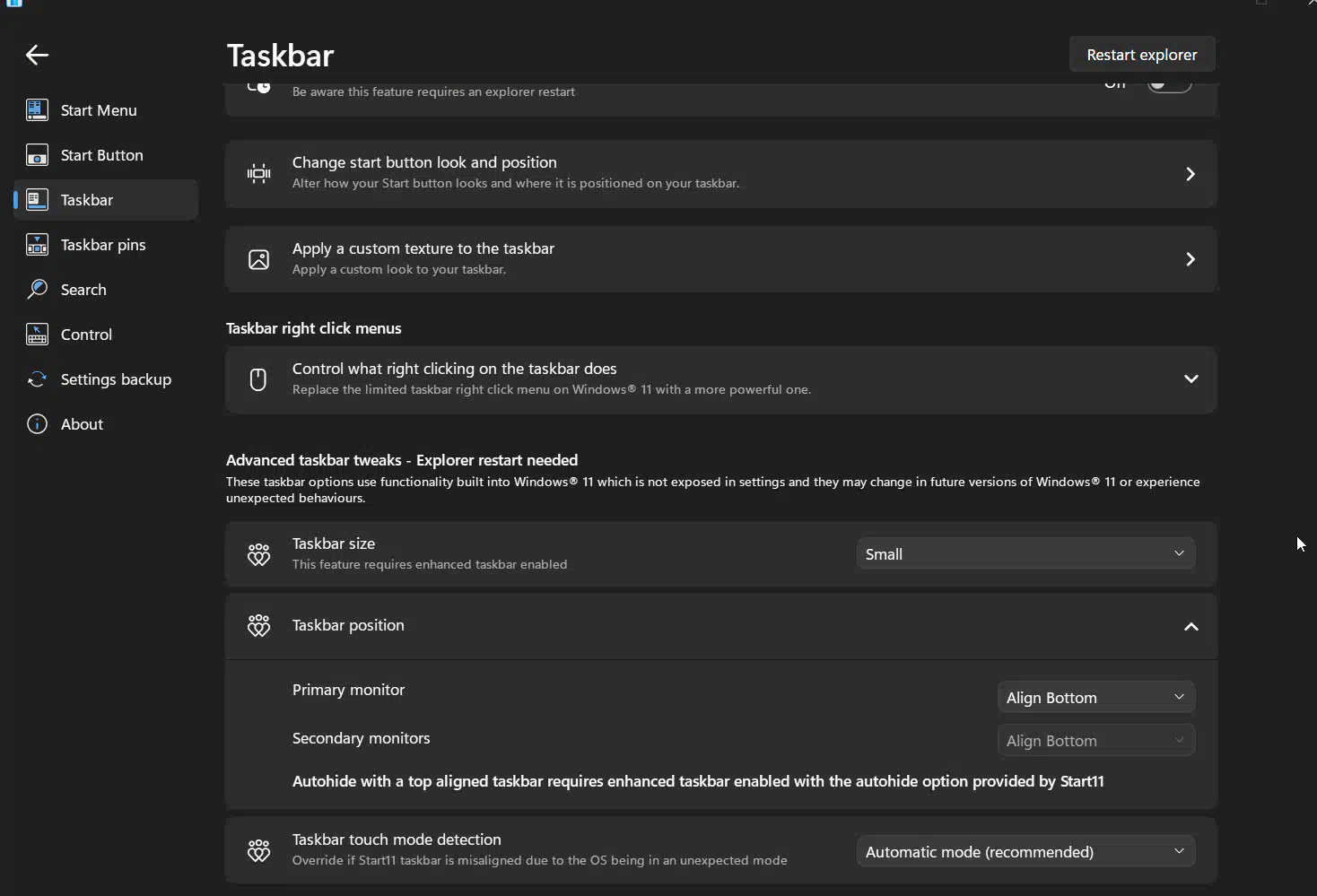Viewport: 1317px width, 896px height.
Task: Click the custom texture image icon
Action: coord(258,259)
